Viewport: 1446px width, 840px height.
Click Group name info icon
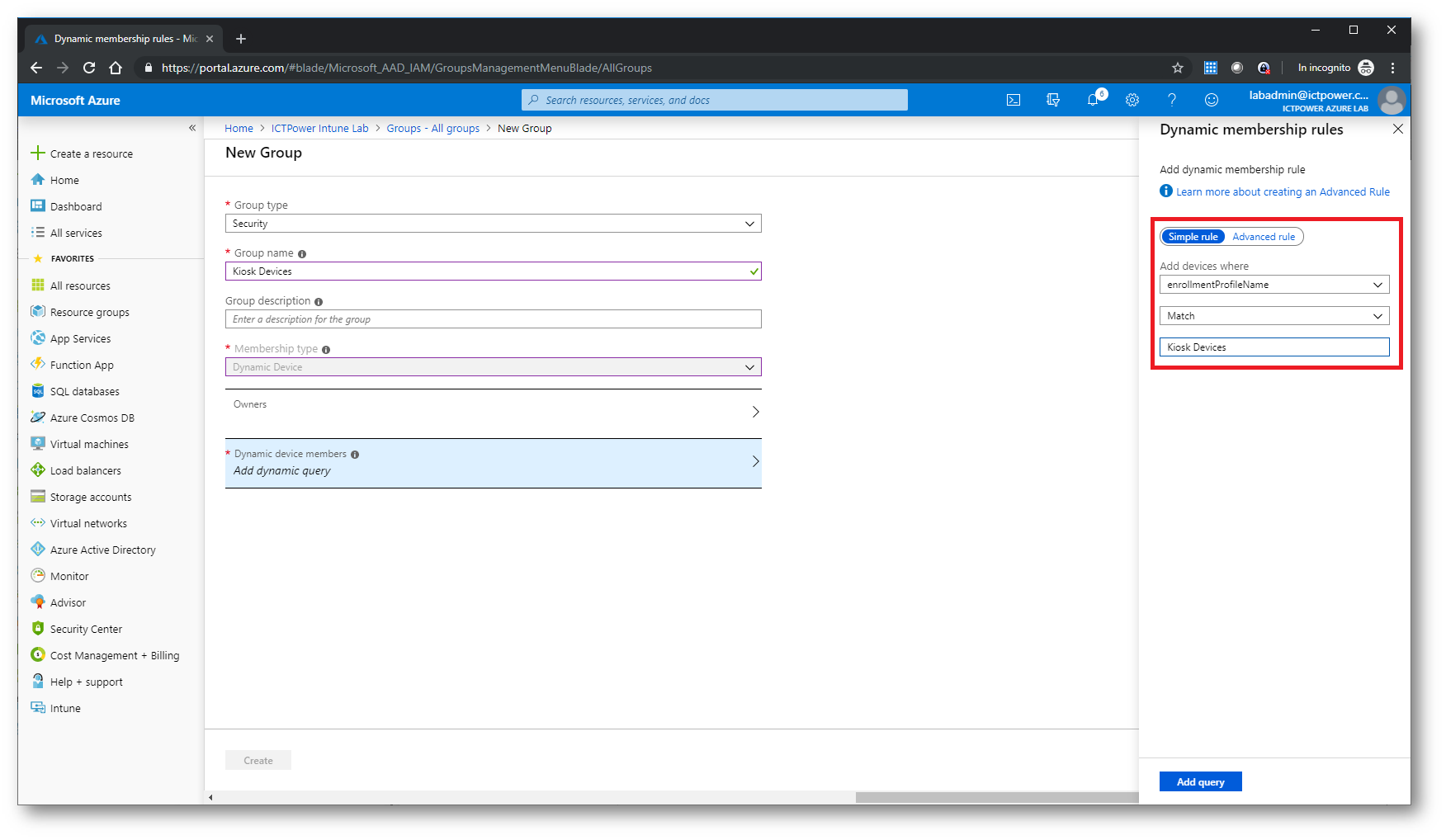[302, 254]
